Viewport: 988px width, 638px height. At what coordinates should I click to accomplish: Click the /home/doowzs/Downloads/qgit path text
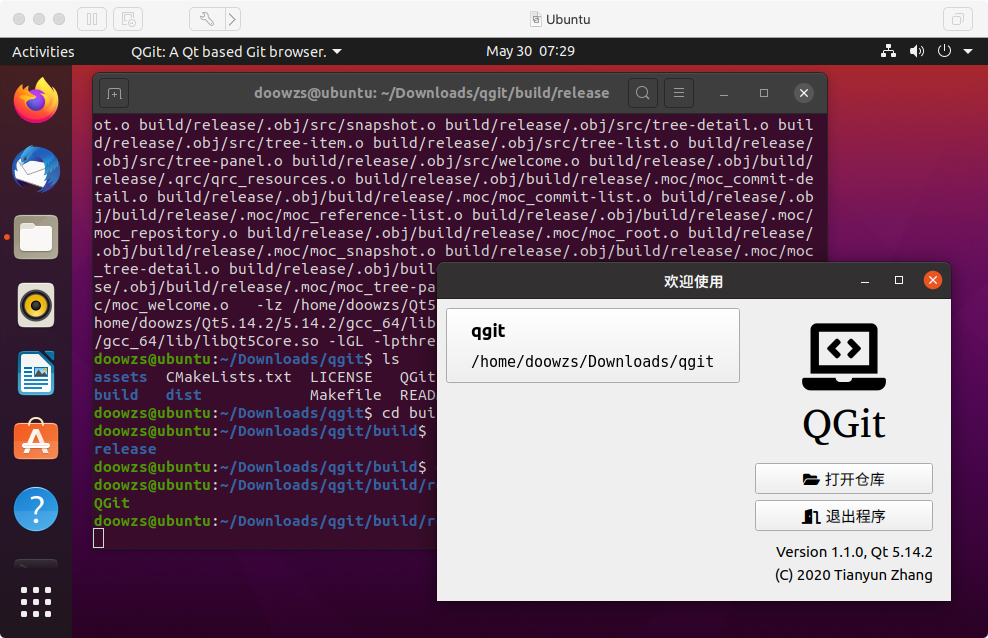point(592,362)
